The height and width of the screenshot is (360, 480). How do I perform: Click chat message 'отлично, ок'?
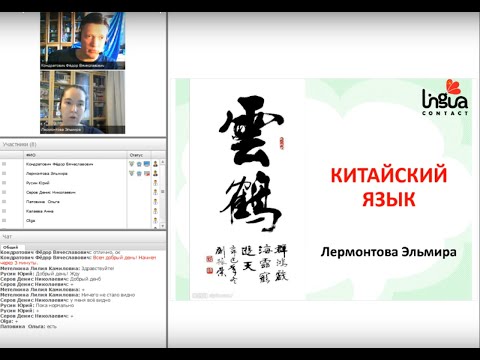(106, 252)
